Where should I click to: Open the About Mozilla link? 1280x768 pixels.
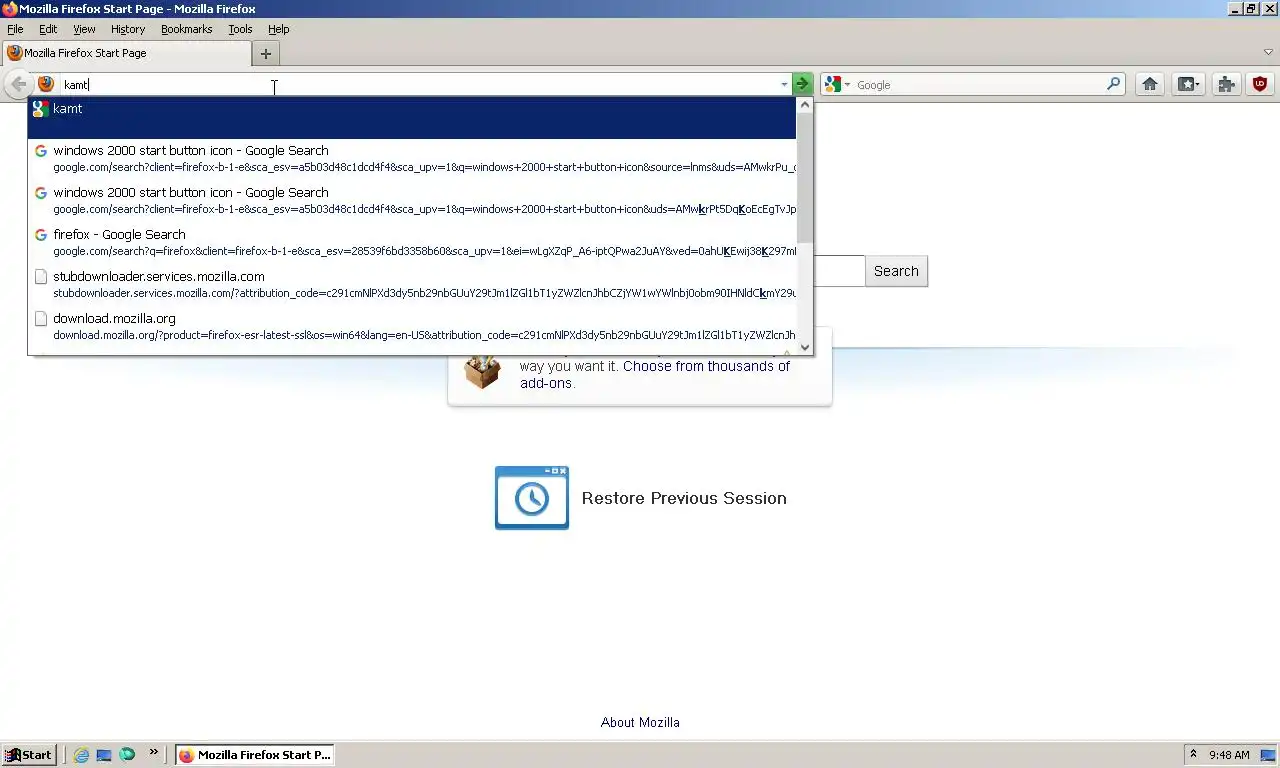tap(640, 722)
